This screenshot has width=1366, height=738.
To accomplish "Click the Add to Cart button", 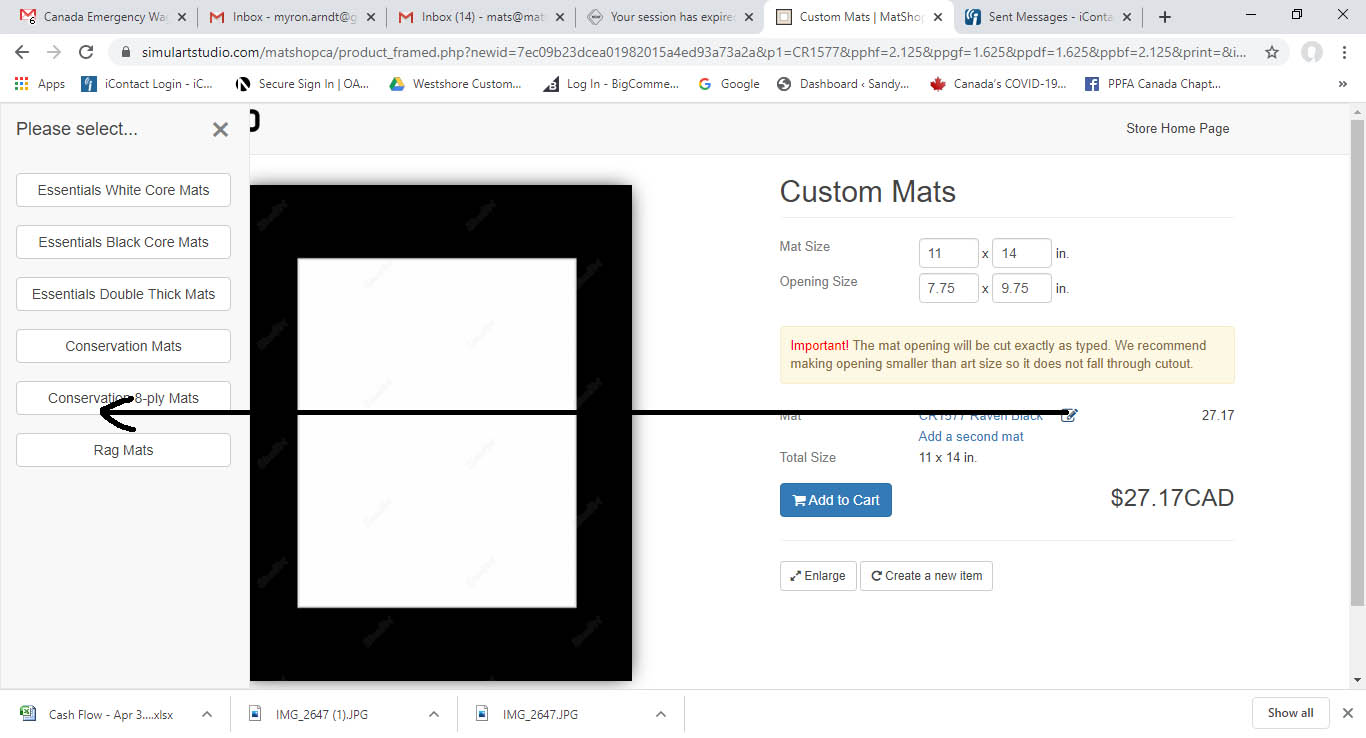I will [x=835, y=500].
